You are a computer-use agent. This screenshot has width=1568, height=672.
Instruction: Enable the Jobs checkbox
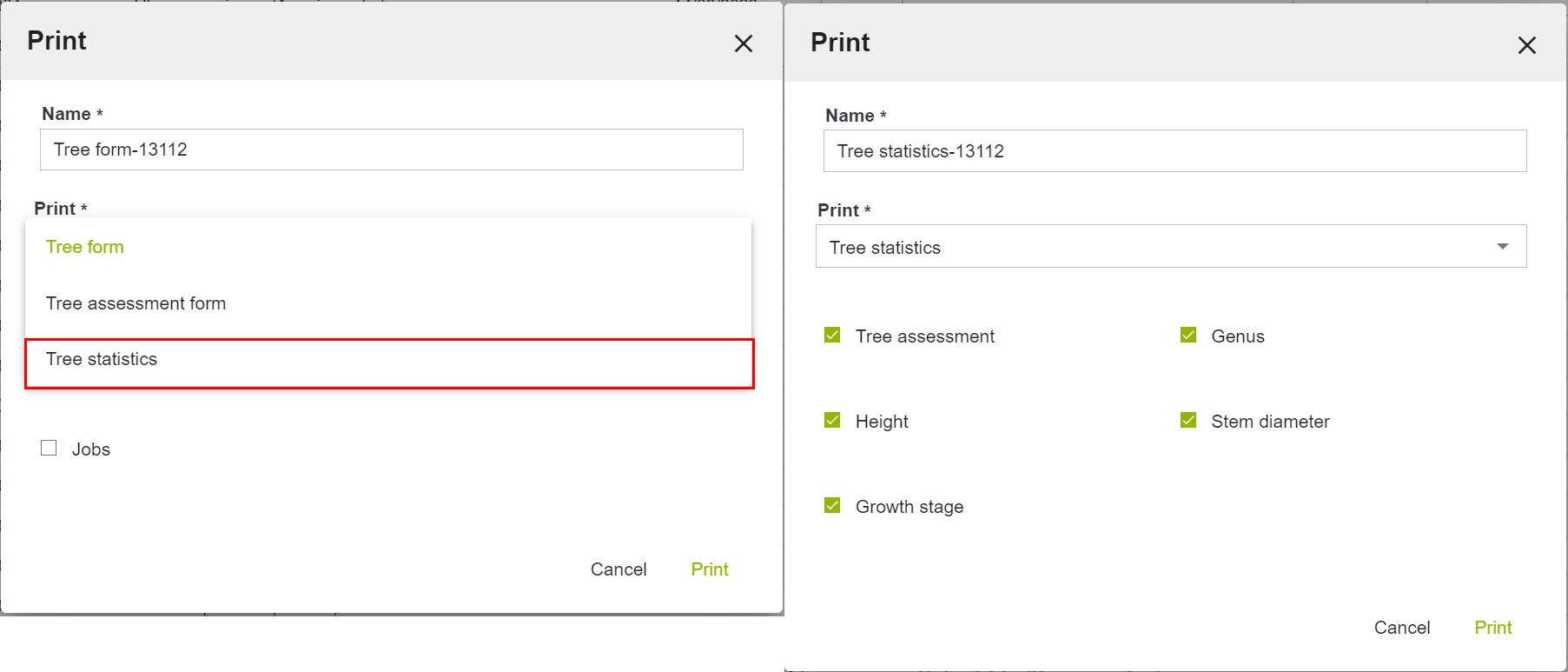point(50,449)
